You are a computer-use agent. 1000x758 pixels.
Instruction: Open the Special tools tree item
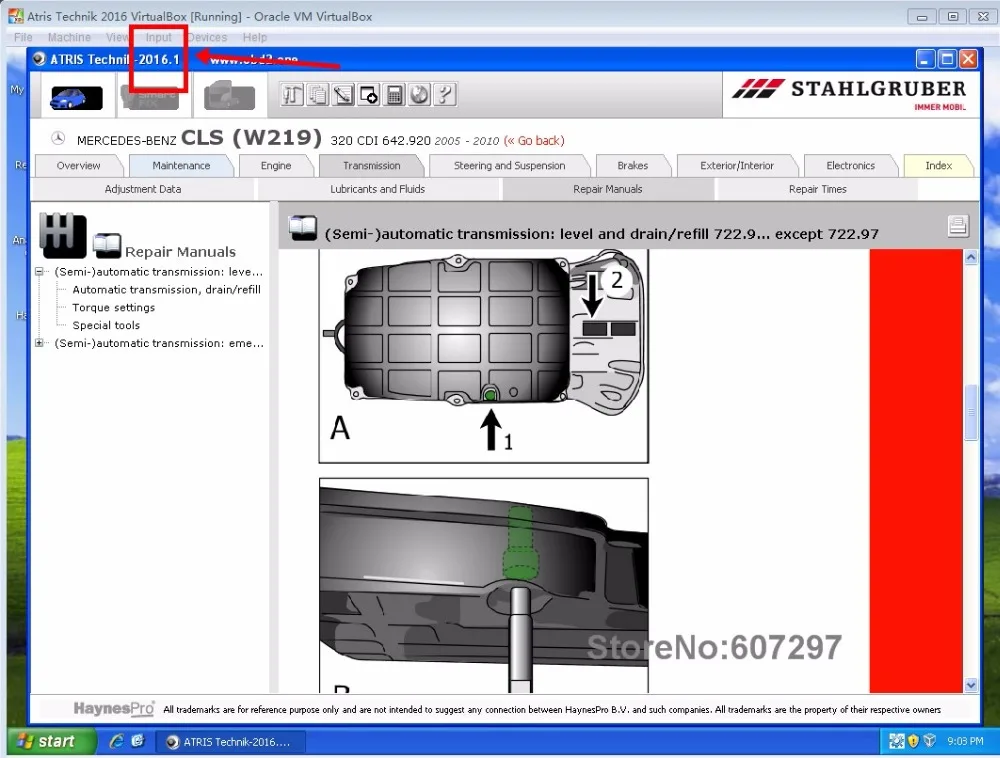(106, 325)
